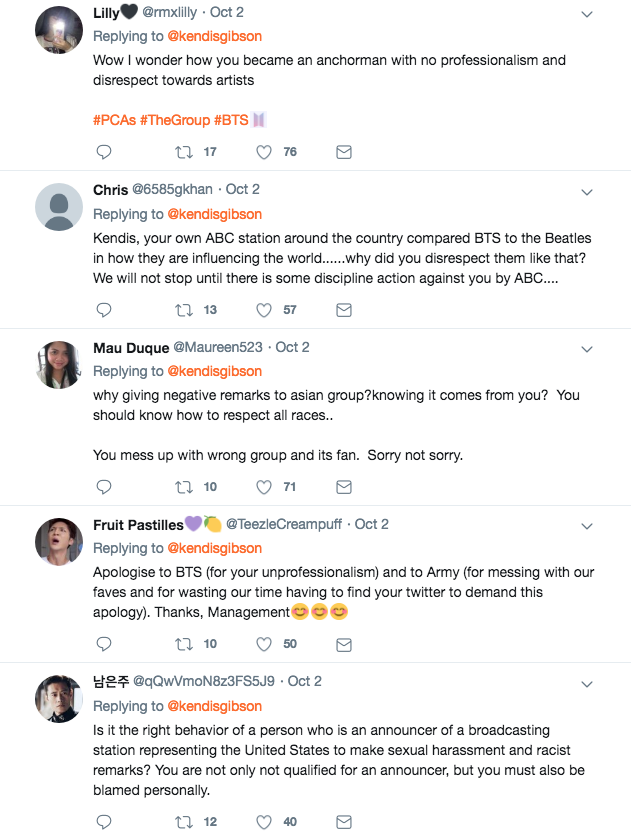Share Fruit Pastilles' tweet by message
This screenshot has width=631, height=834.
pyautogui.click(x=343, y=644)
